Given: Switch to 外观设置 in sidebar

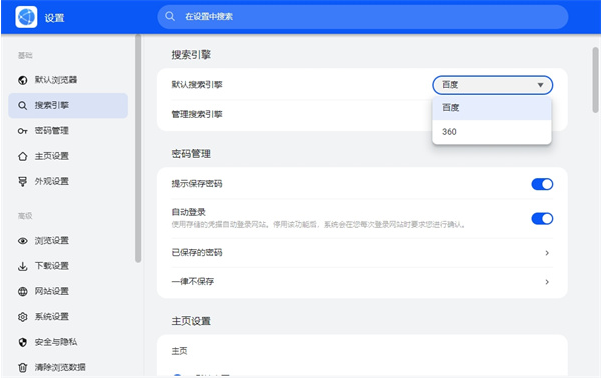Looking at the screenshot, I should 68,181.
